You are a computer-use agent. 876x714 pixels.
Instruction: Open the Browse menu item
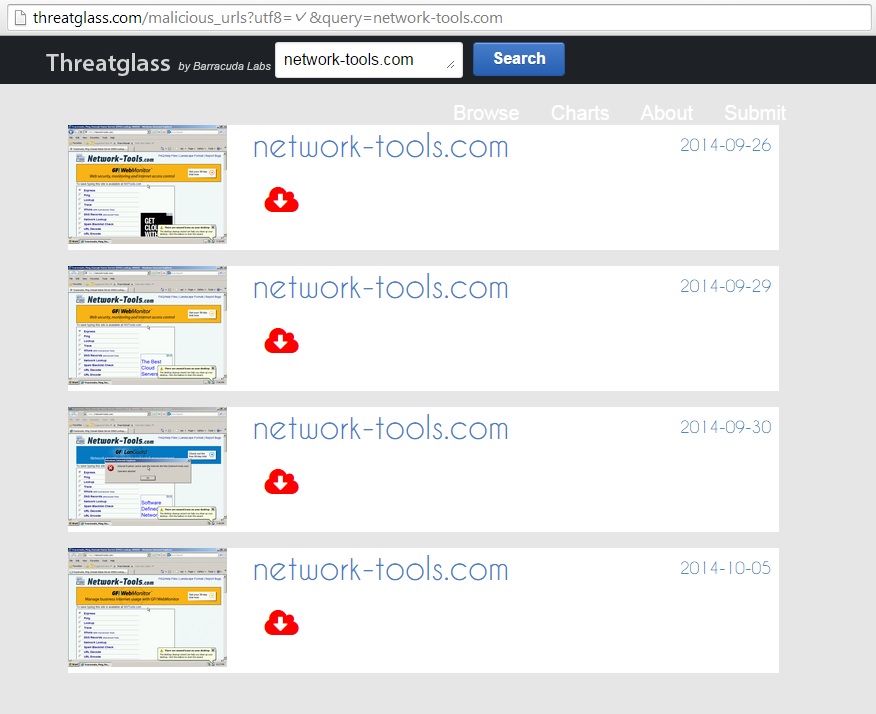click(486, 113)
